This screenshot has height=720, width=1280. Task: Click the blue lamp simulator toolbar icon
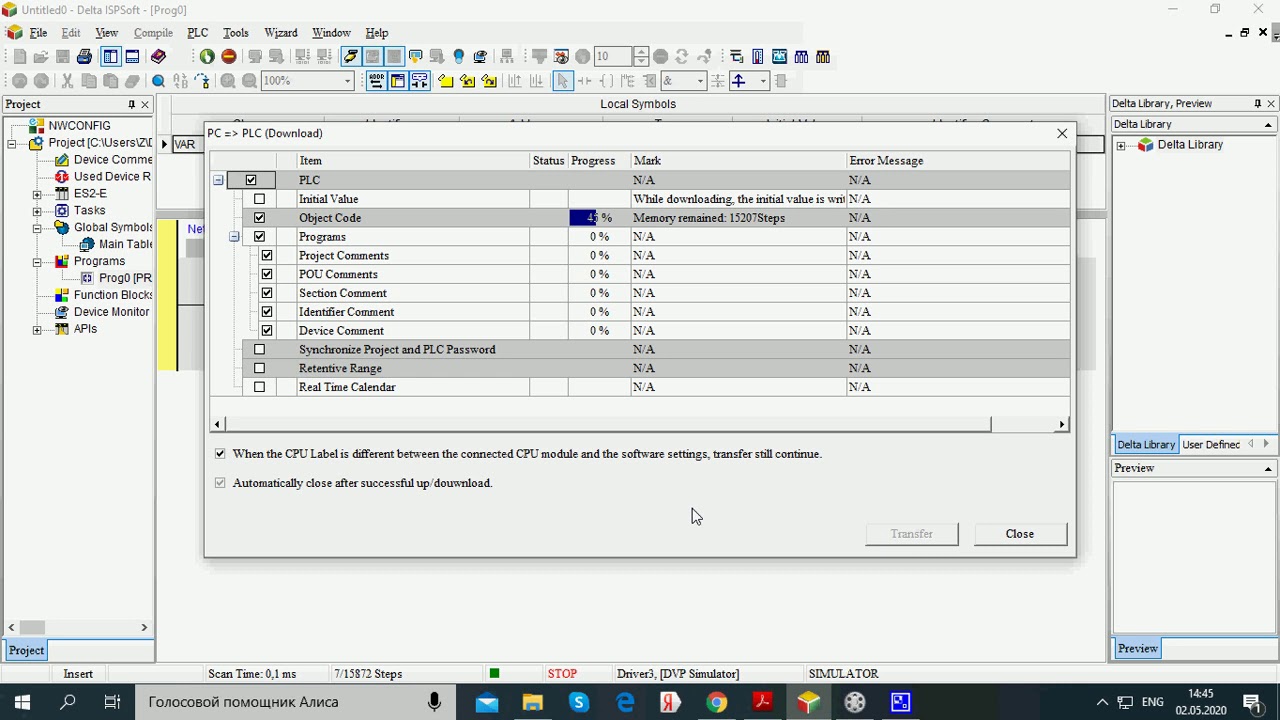click(459, 57)
